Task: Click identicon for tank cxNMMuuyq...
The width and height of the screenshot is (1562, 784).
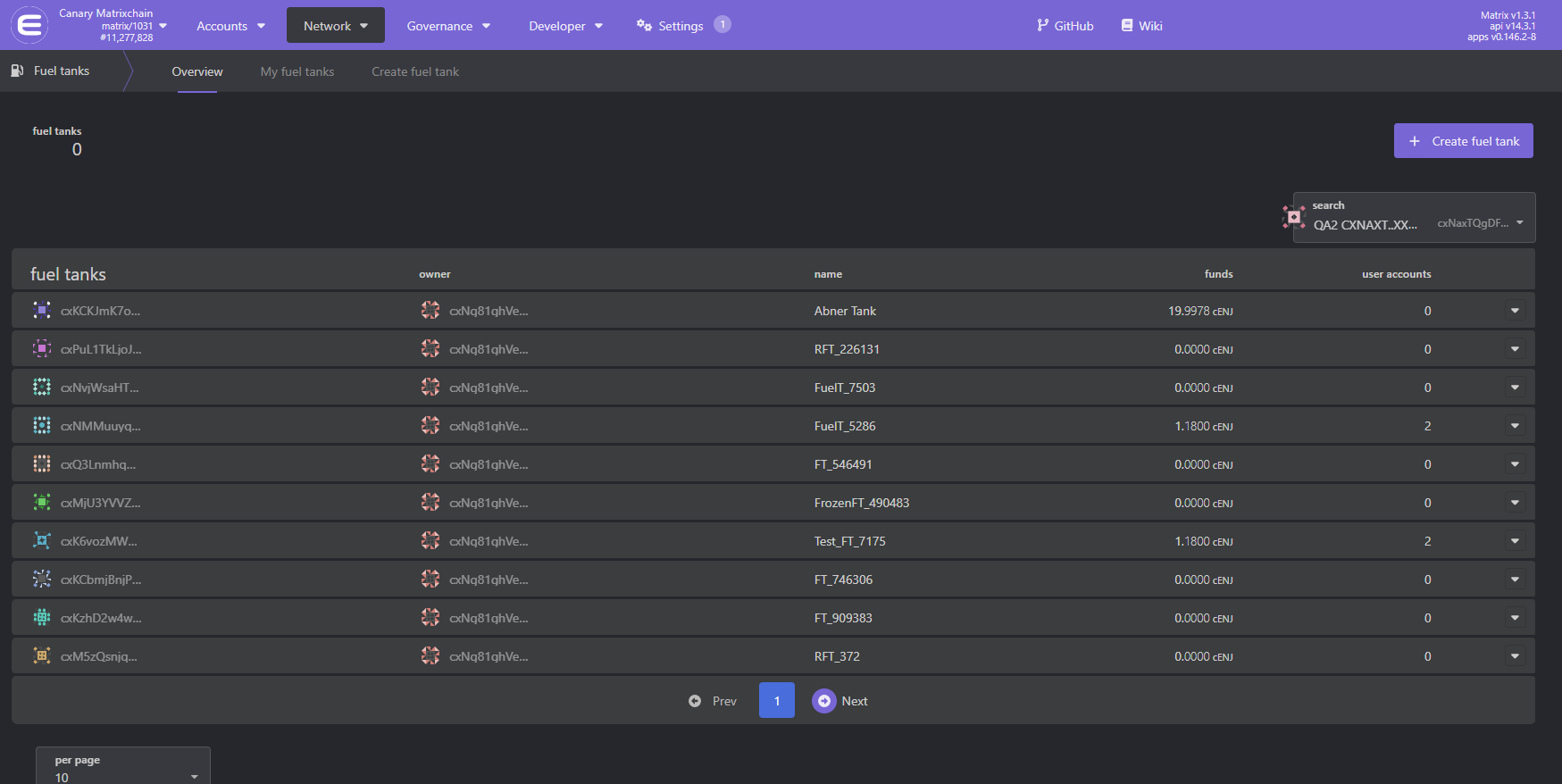Action: (42, 425)
